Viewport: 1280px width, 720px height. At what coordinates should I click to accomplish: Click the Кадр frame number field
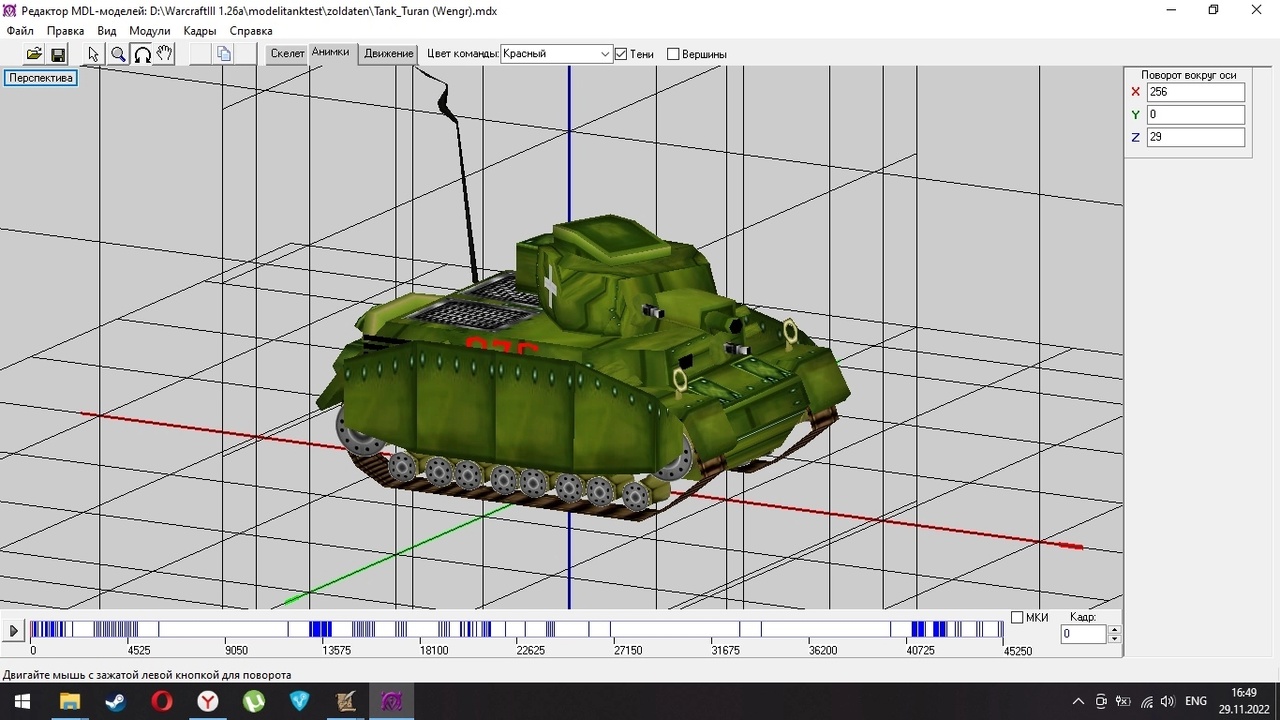[1084, 634]
